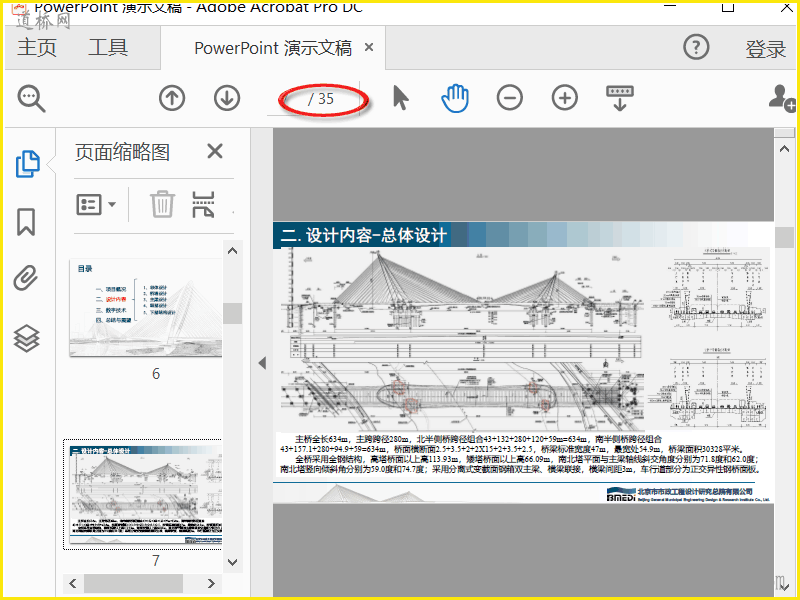800x600 pixels.
Task: Click the 登录 sign-in button
Action: point(765,49)
